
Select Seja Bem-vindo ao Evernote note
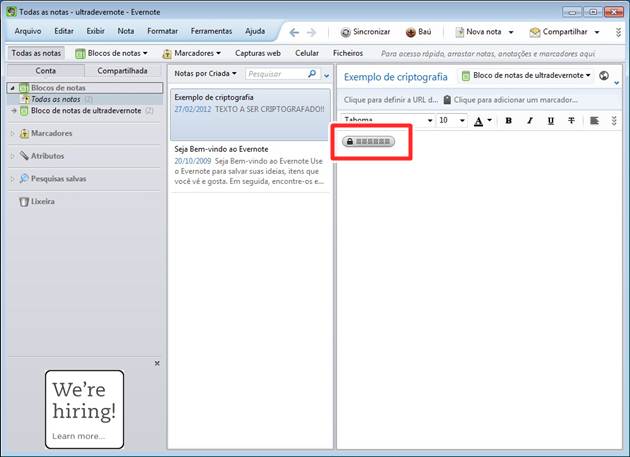(x=250, y=166)
